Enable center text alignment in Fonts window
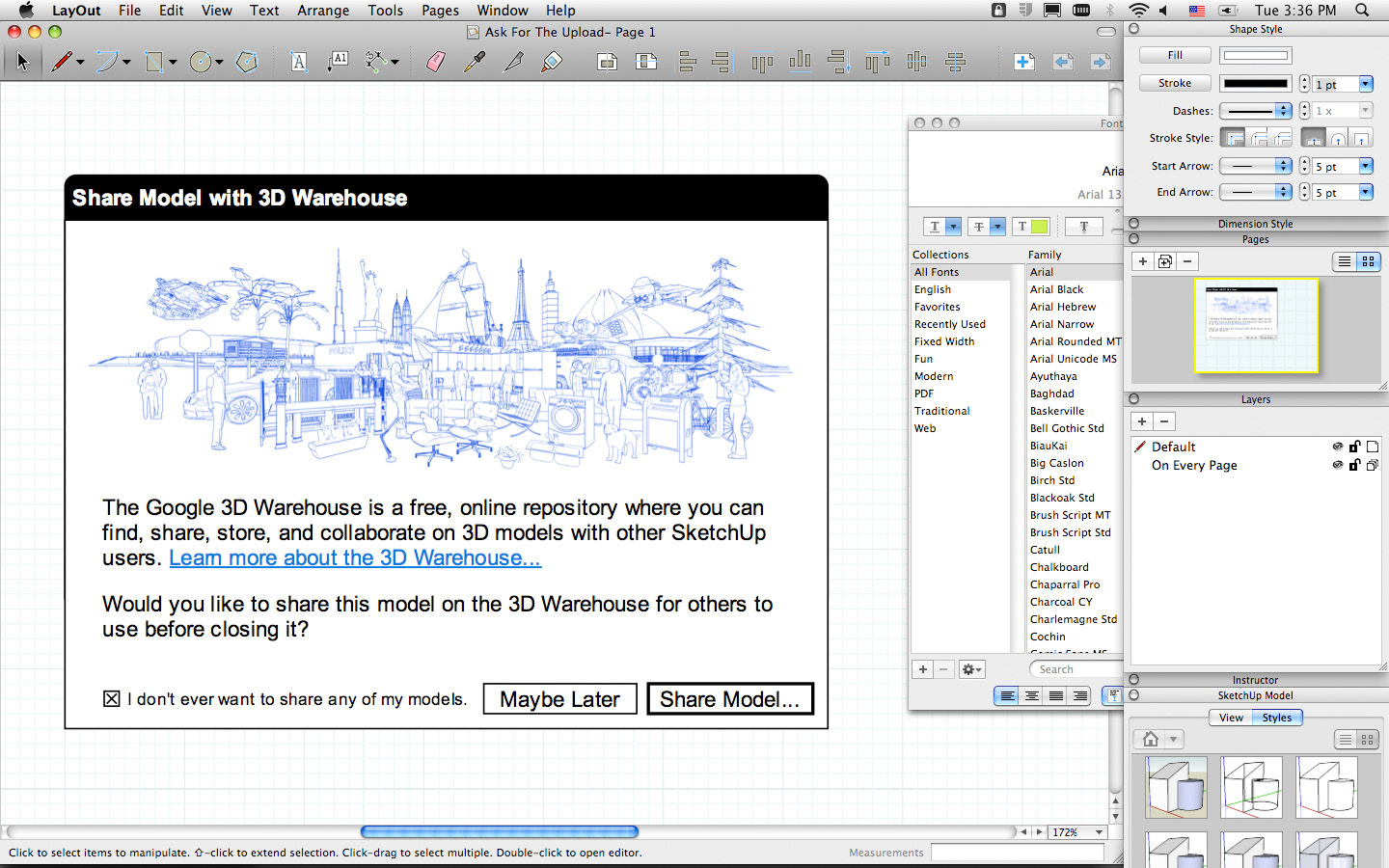Image resolution: width=1389 pixels, height=868 pixels. point(1032,695)
